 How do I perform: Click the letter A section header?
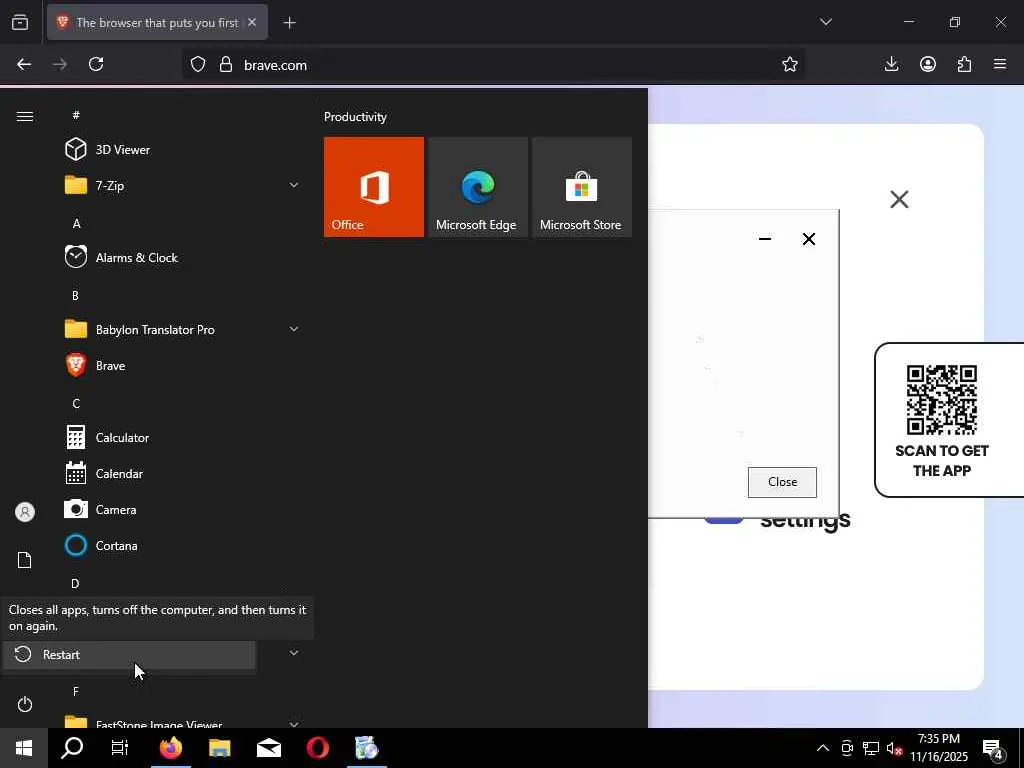(76, 223)
